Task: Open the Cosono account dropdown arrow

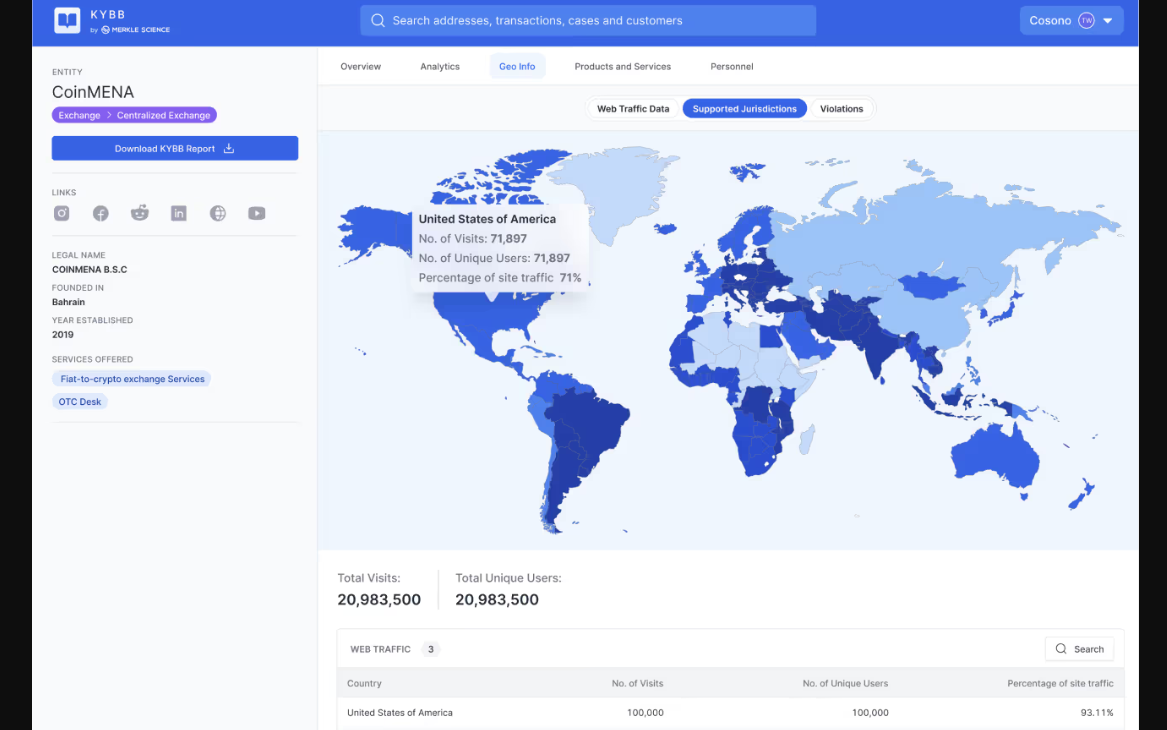Action: 1107,21
